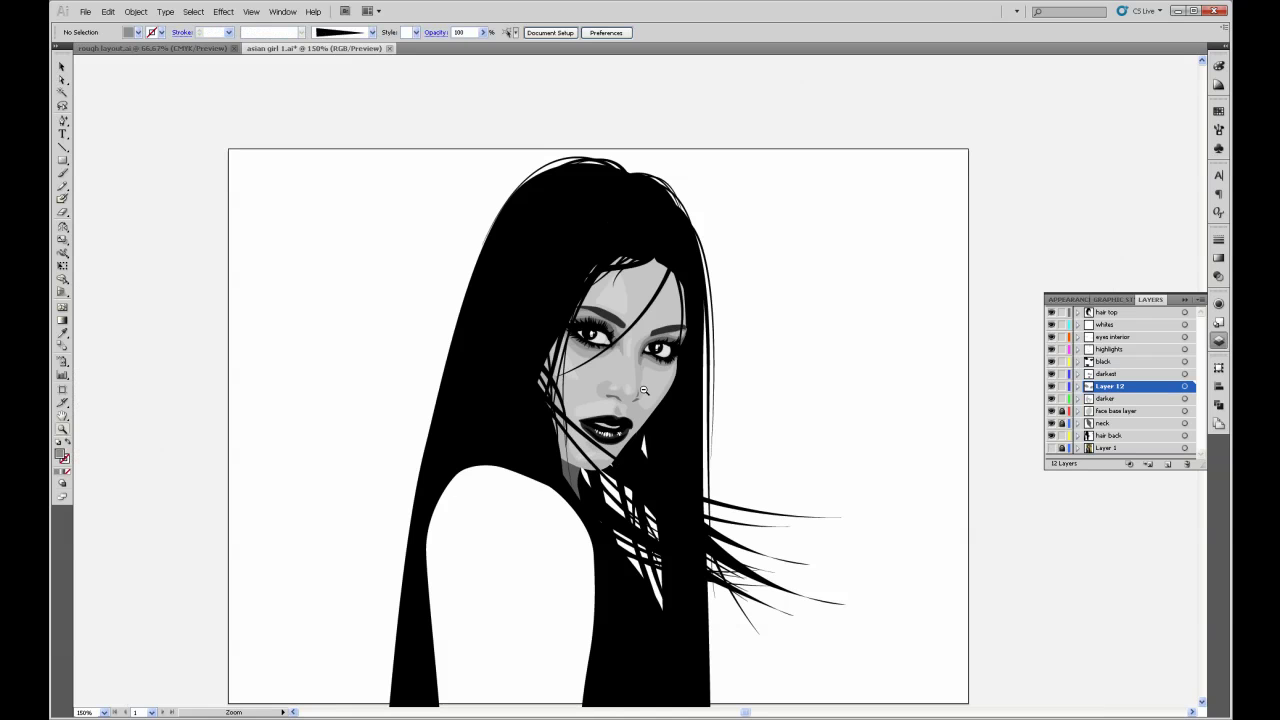The image size is (1280, 720).
Task: Select the Eyedropper tool
Action: pyautogui.click(x=62, y=333)
